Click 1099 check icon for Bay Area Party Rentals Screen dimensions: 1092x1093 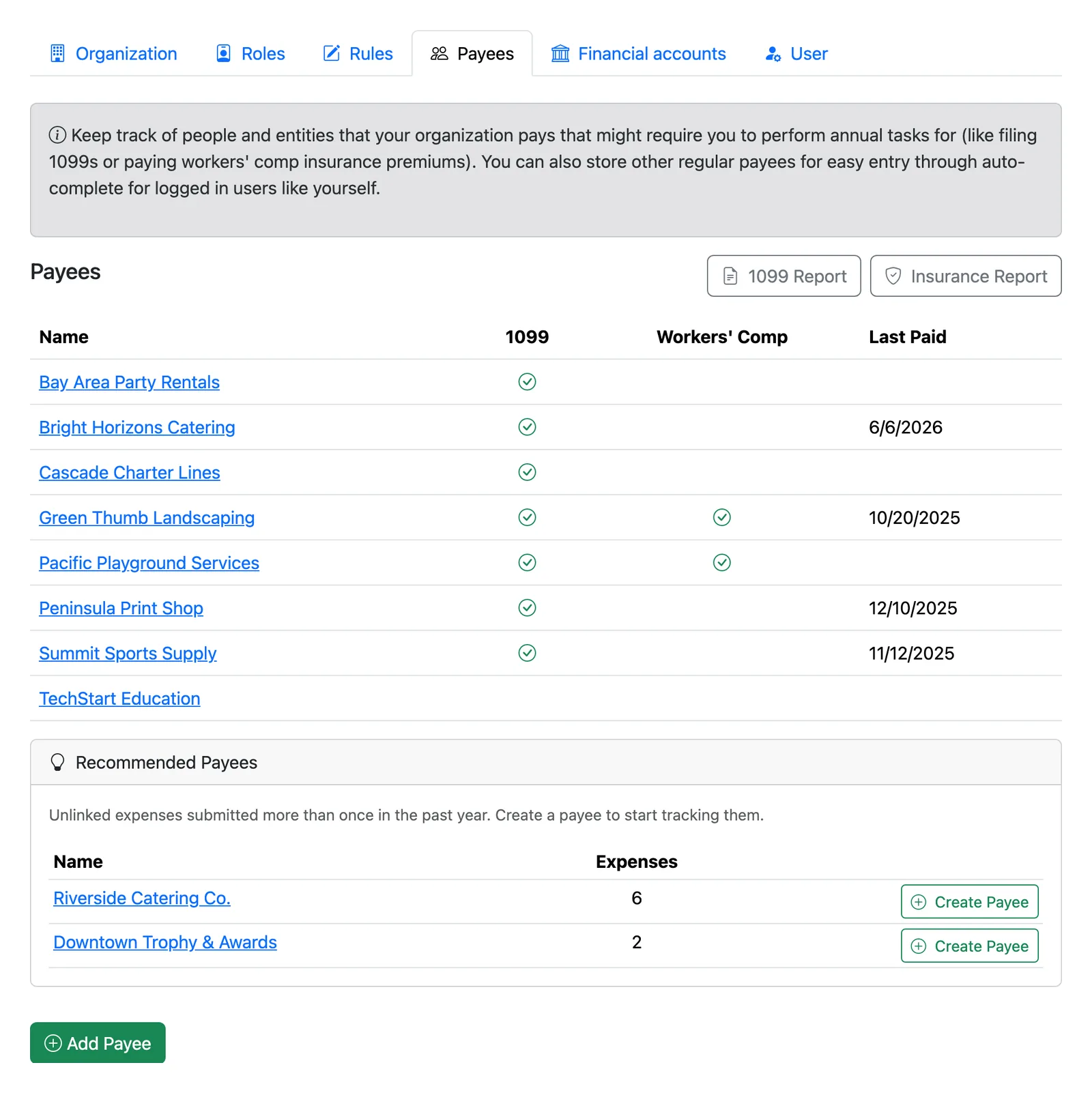coord(527,381)
